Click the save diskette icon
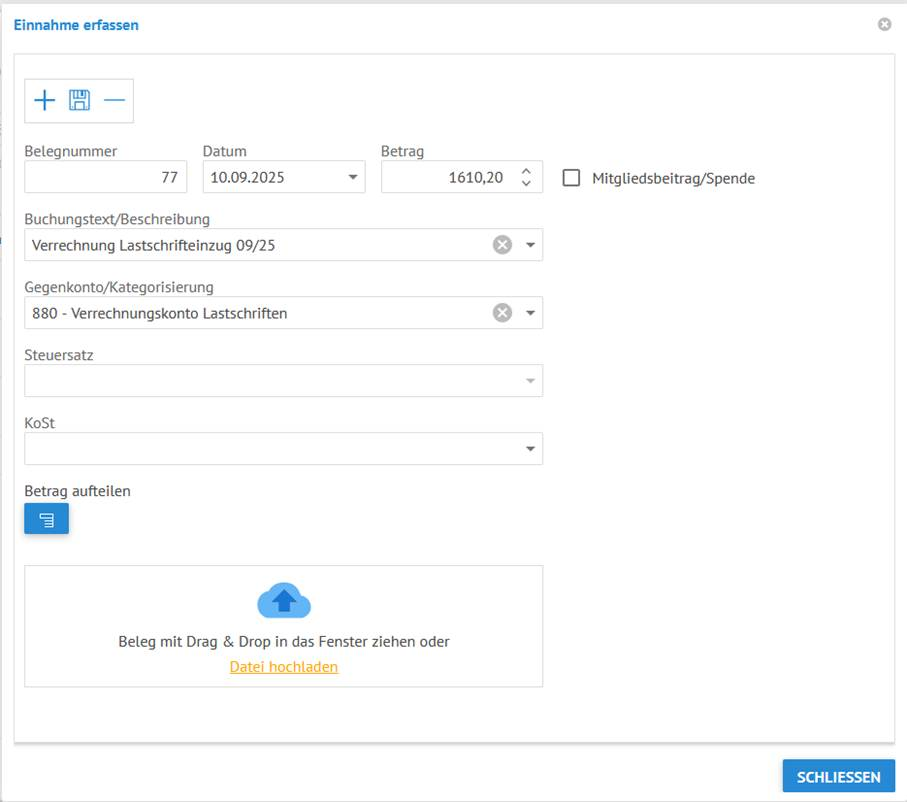This screenshot has width=907, height=802. point(79,100)
